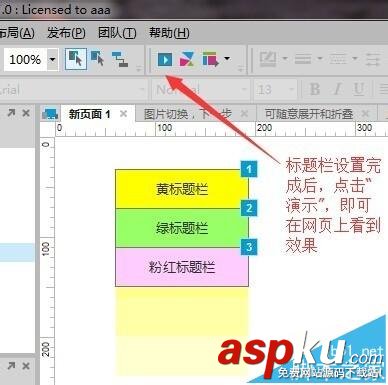Image resolution: width=388 pixels, height=385 pixels.
Task: Click the disabled style edit icon
Action: click(268, 59)
